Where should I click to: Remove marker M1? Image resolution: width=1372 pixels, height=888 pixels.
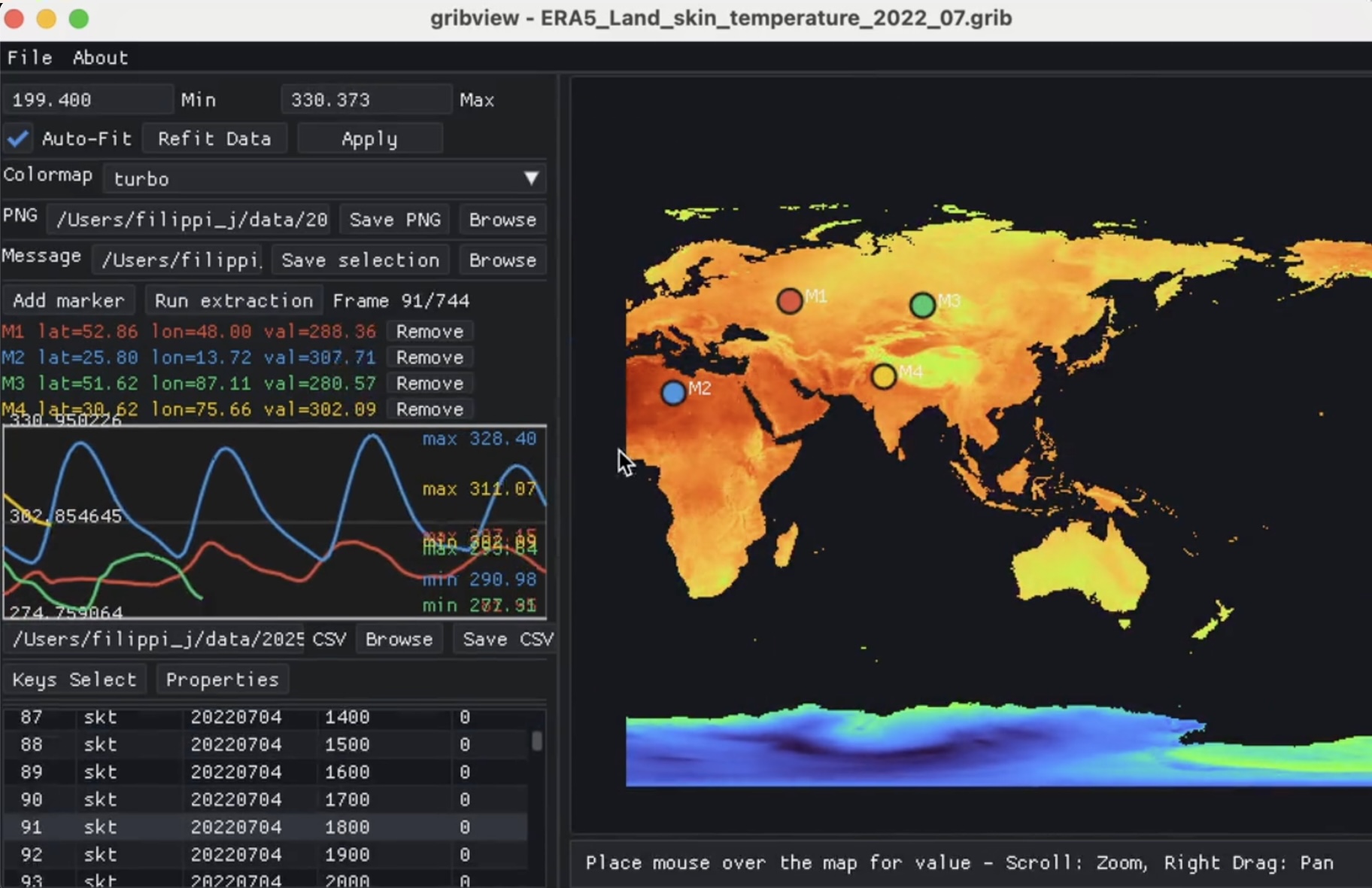[x=430, y=331]
